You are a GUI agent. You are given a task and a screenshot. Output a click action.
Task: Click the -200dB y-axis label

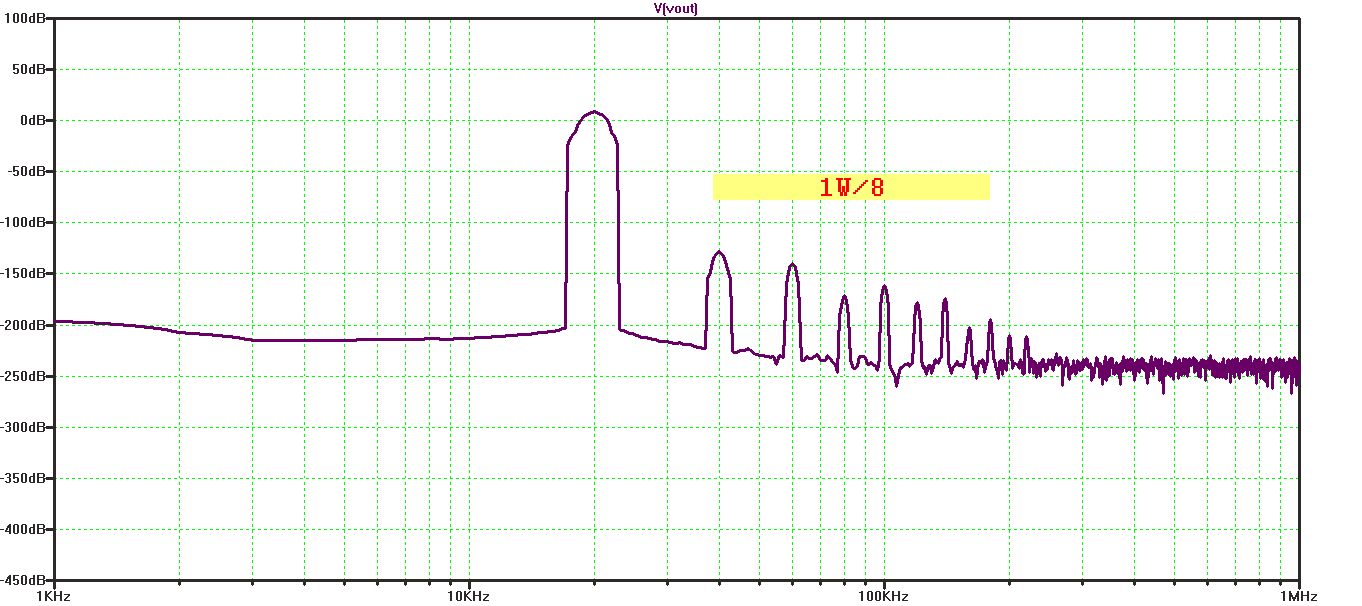(x=24, y=325)
